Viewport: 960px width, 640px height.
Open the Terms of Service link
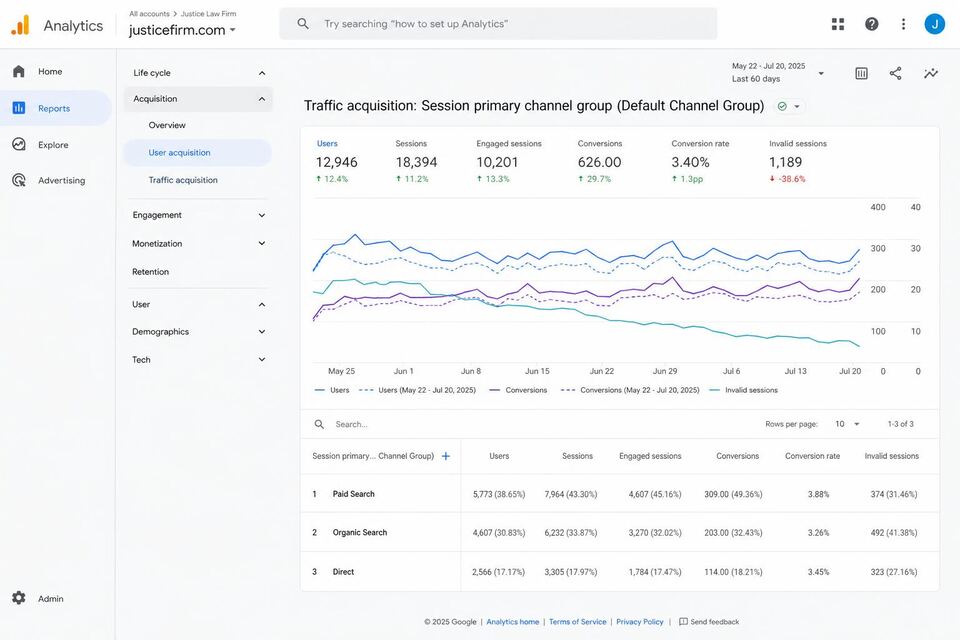(x=577, y=622)
